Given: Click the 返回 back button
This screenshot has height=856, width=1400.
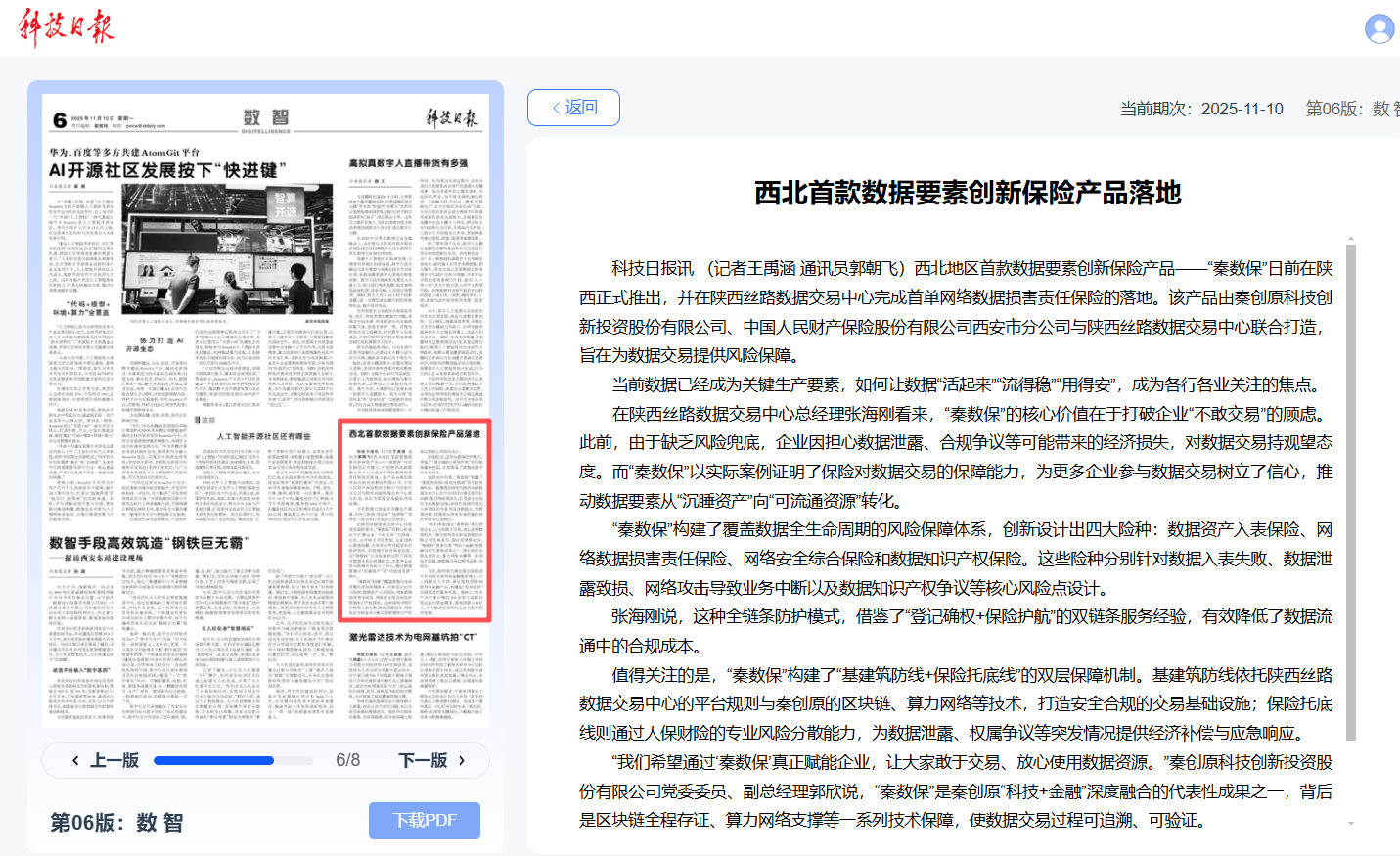Looking at the screenshot, I should pyautogui.click(x=573, y=108).
